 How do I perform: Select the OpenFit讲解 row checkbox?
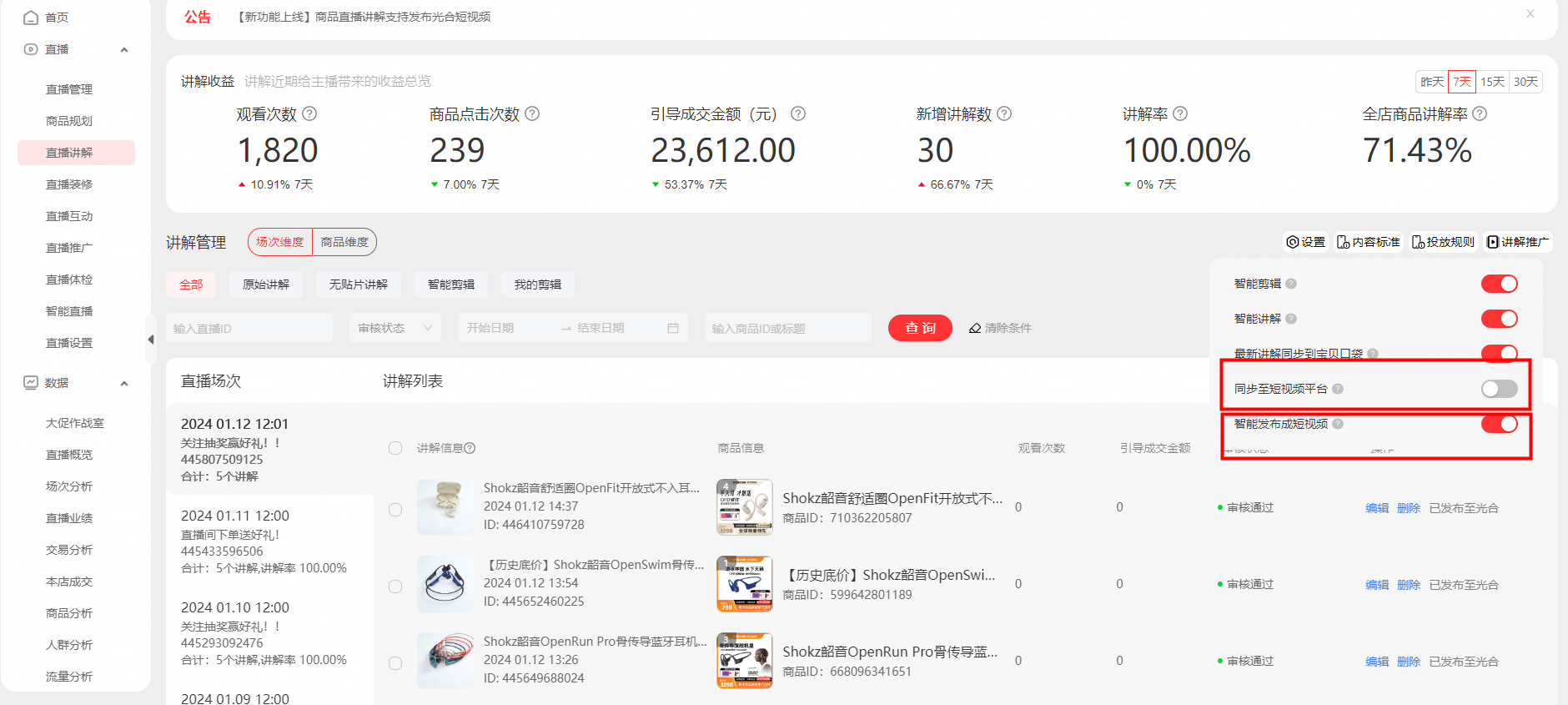[x=395, y=509]
